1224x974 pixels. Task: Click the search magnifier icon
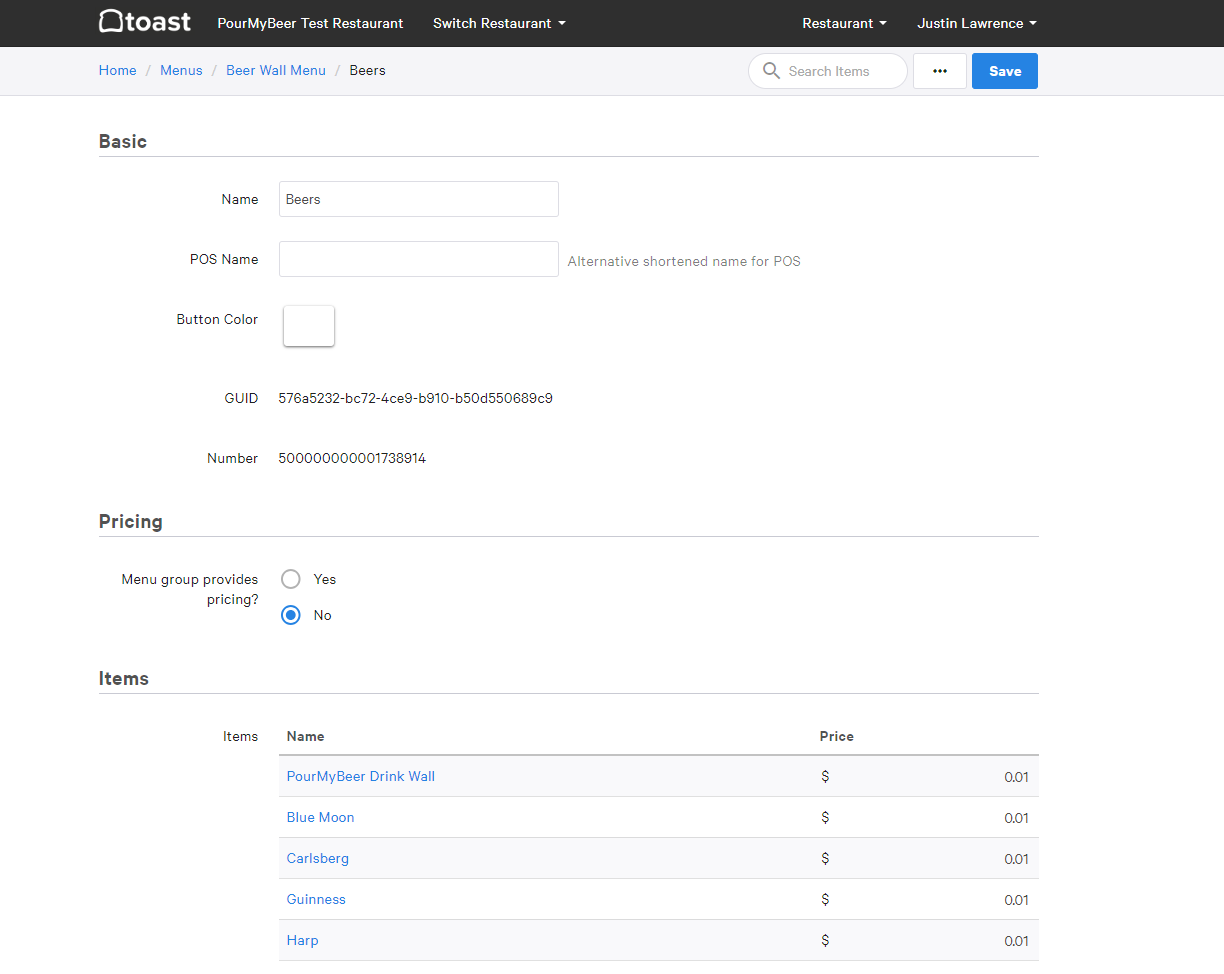tap(771, 71)
